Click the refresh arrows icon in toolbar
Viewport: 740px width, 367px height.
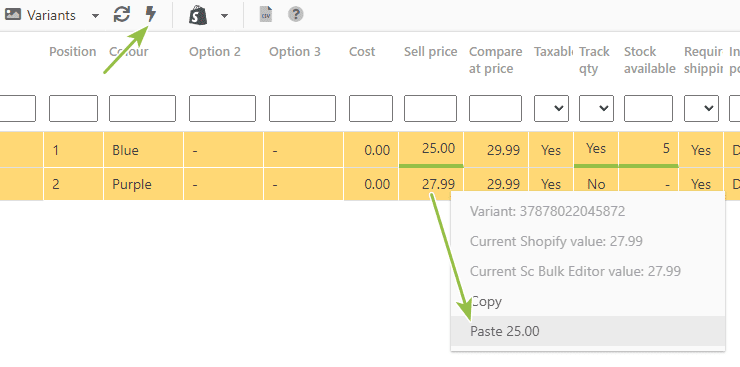tap(122, 15)
